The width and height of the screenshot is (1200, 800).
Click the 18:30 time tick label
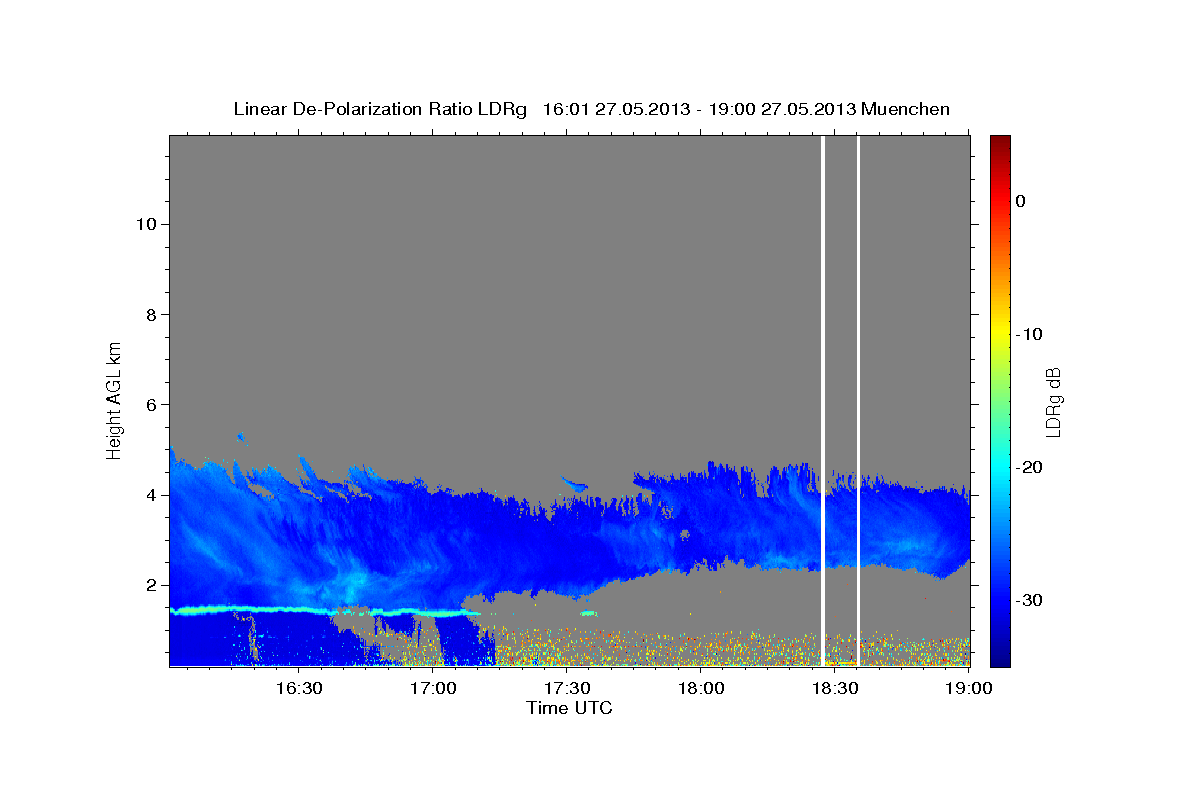point(835,688)
